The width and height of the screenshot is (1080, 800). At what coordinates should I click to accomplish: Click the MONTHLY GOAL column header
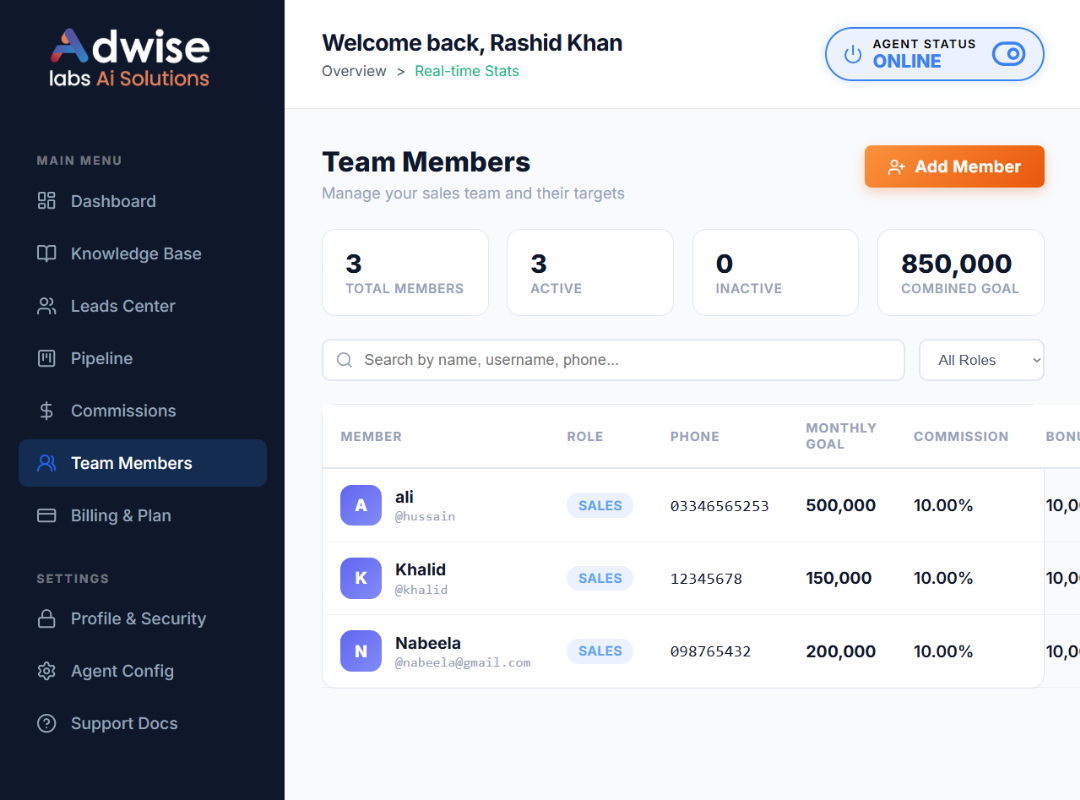841,436
